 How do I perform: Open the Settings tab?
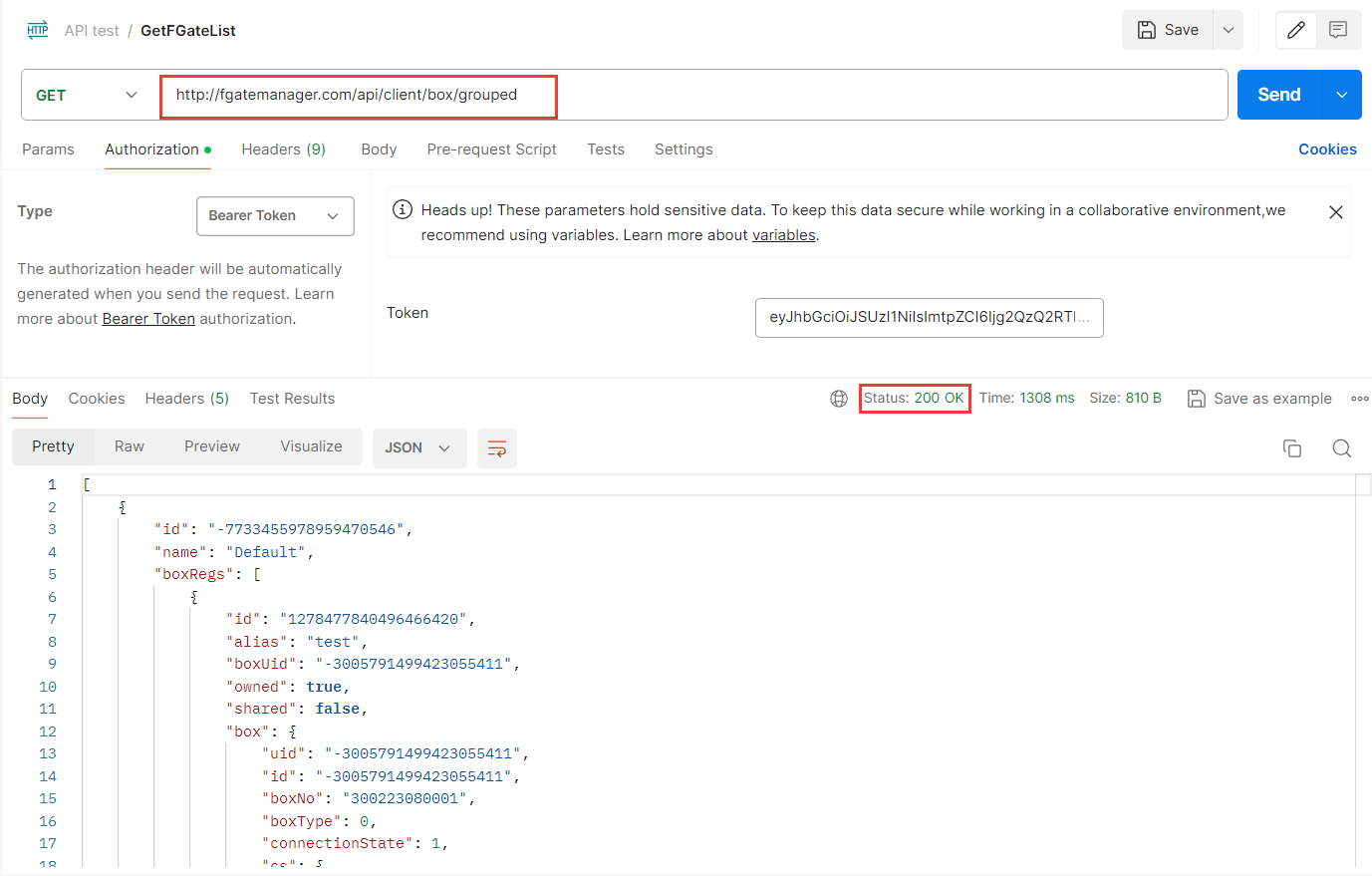point(684,149)
